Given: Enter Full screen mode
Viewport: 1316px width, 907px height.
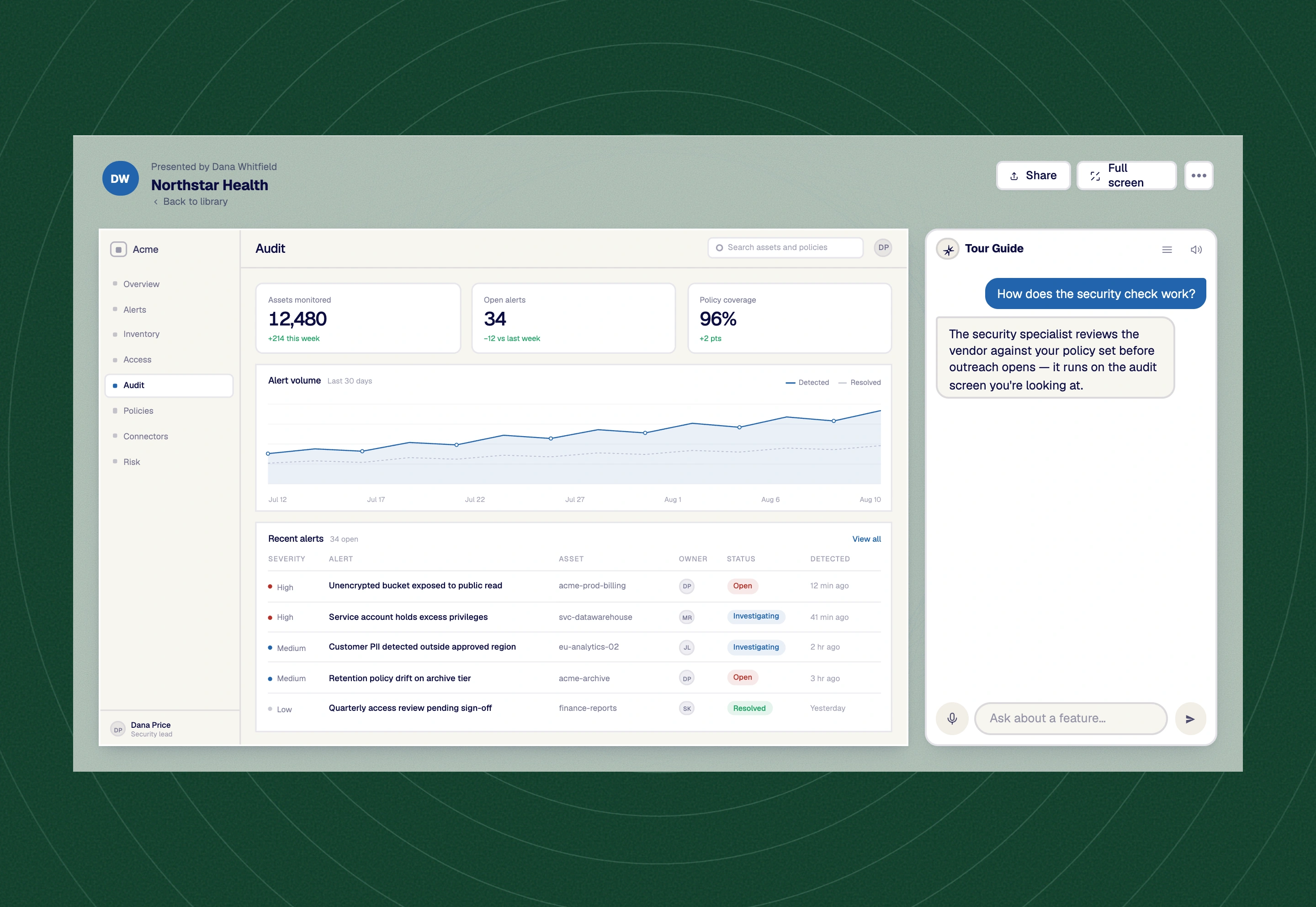Looking at the screenshot, I should [x=1126, y=176].
